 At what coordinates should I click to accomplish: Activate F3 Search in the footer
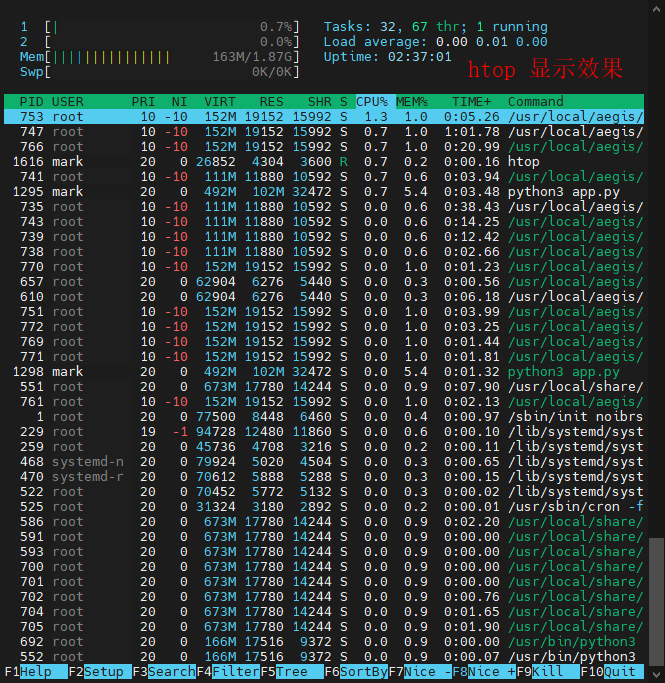tap(164, 671)
